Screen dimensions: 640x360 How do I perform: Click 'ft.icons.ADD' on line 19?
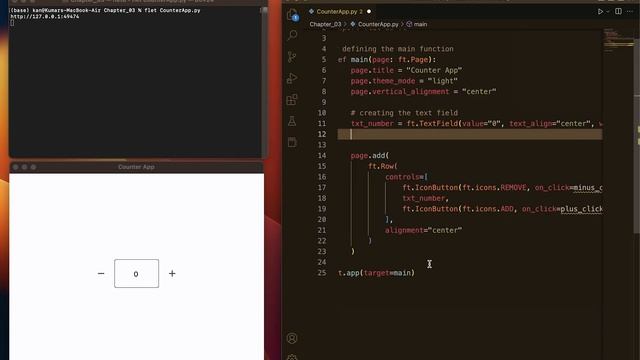point(487,209)
